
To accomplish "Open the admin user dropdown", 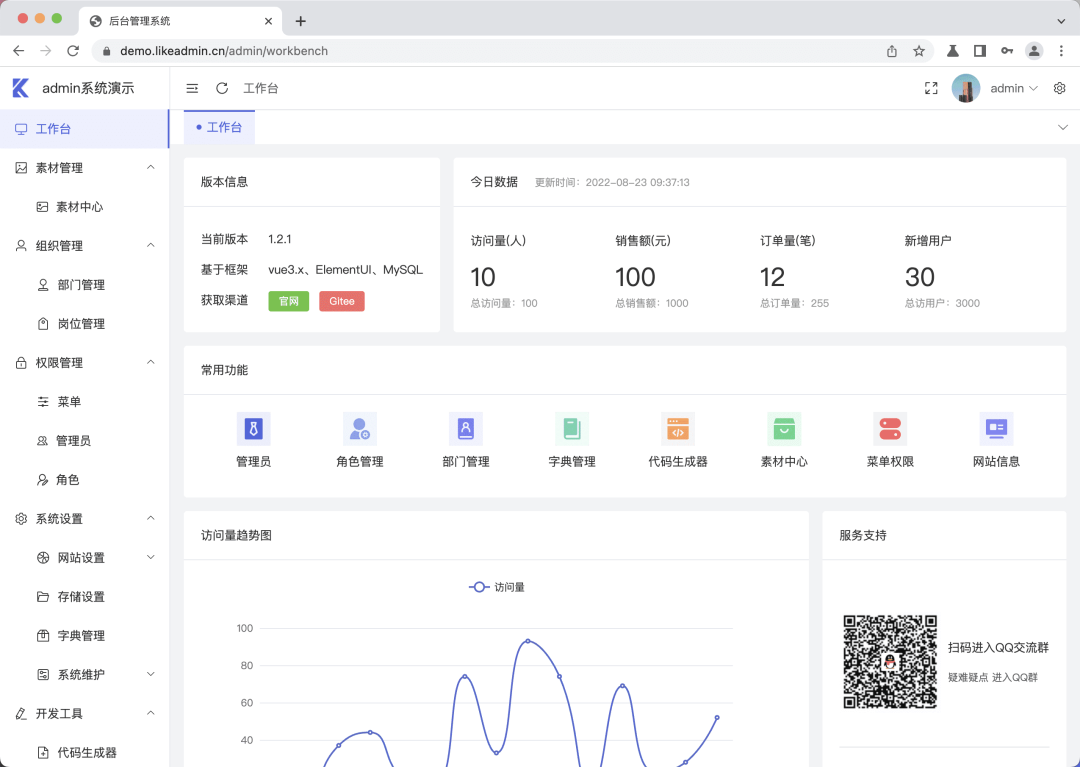I will click(x=1013, y=88).
